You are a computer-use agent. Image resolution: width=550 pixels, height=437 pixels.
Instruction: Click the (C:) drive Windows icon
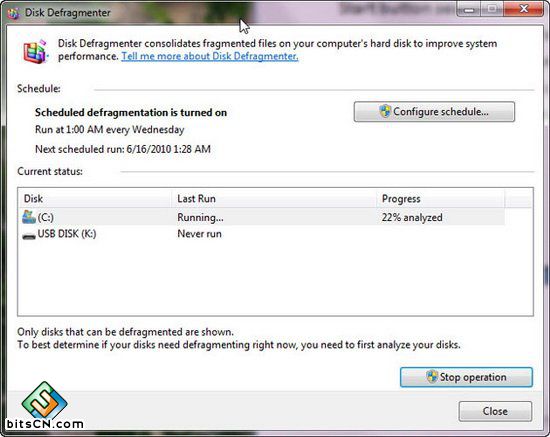[x=29, y=217]
